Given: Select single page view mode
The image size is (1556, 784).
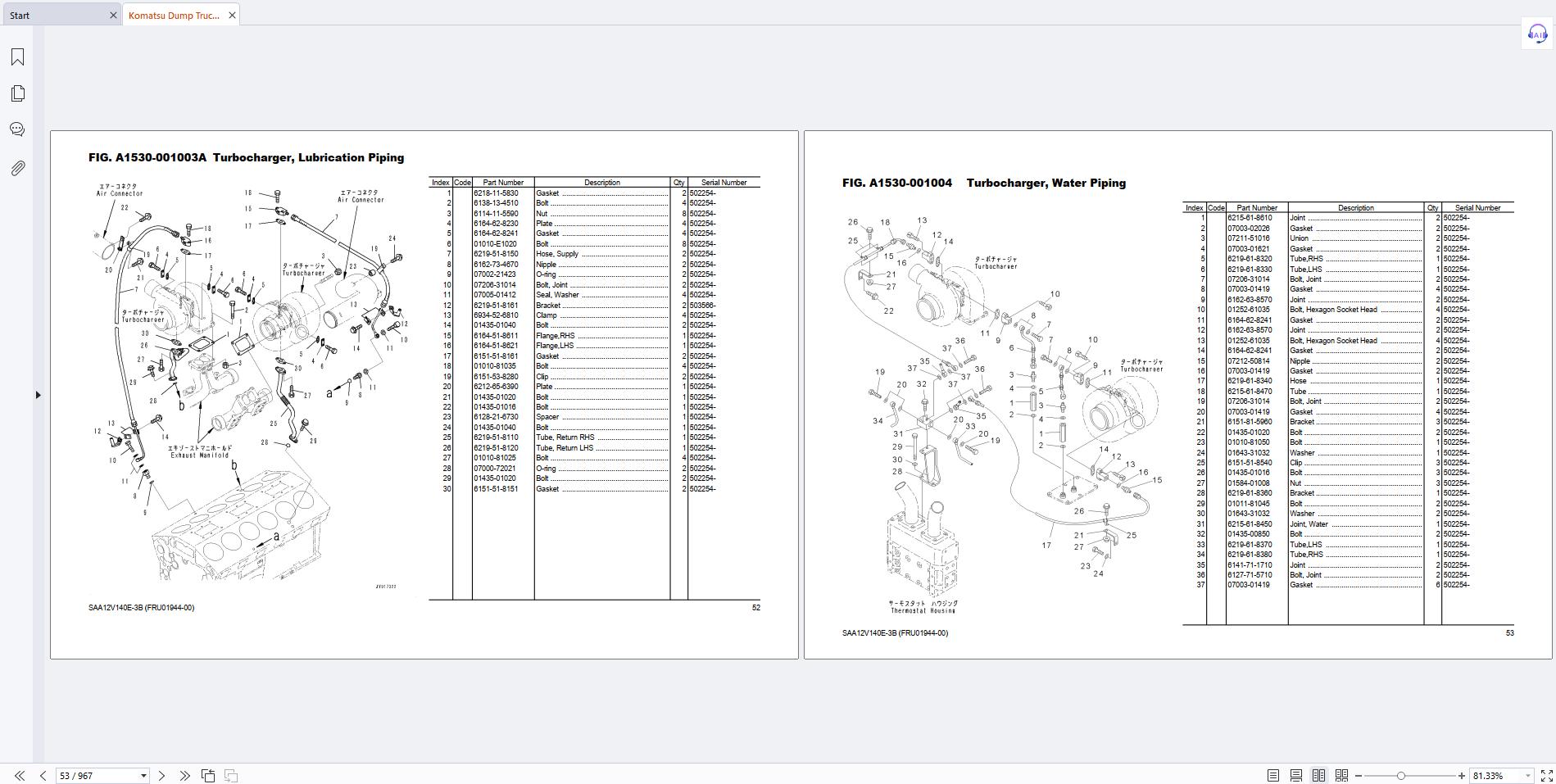Looking at the screenshot, I should [1273, 776].
